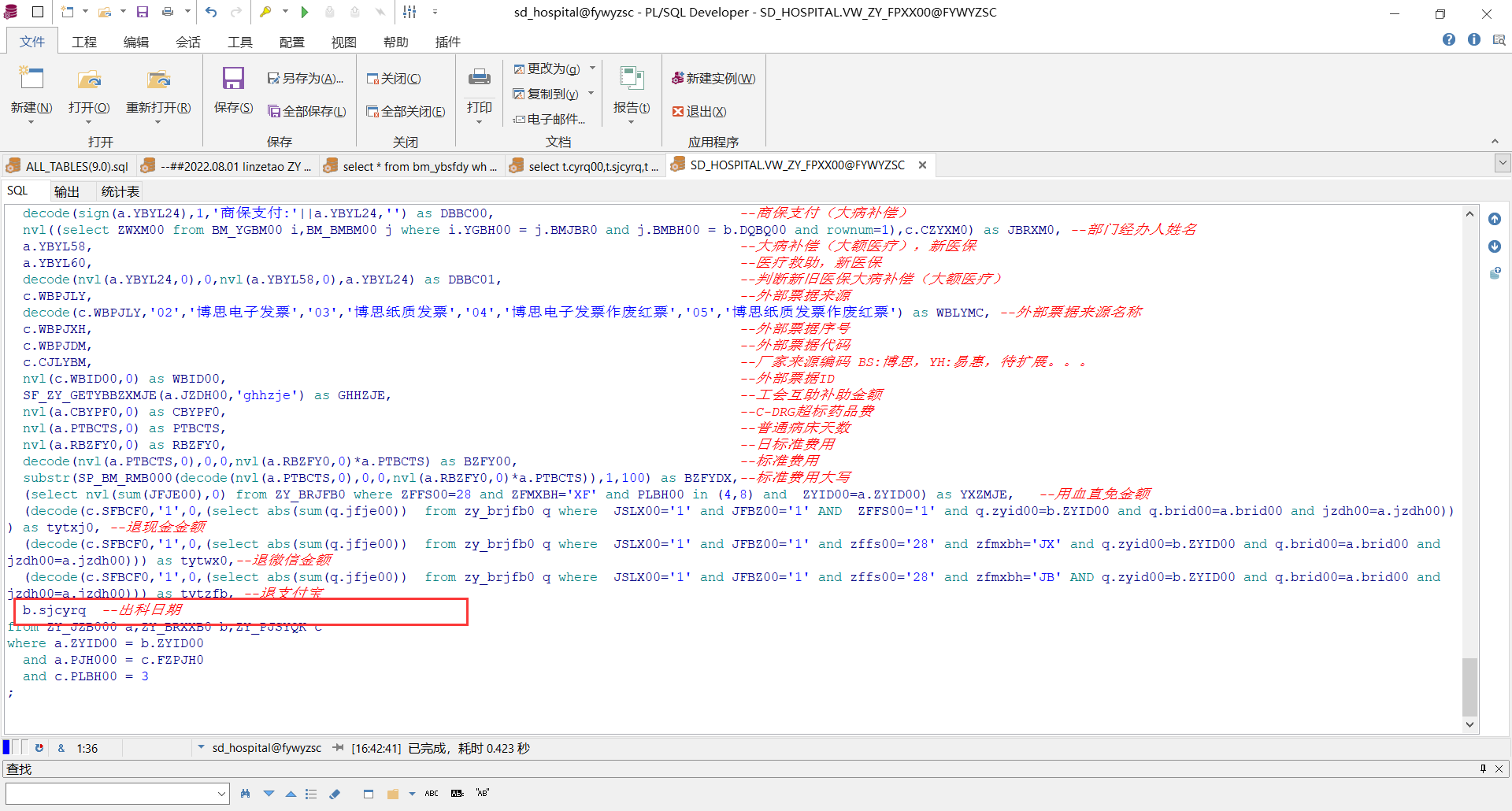This screenshot has width=1512, height=811.
Task: Execute query with green play icon
Action: pos(305,12)
